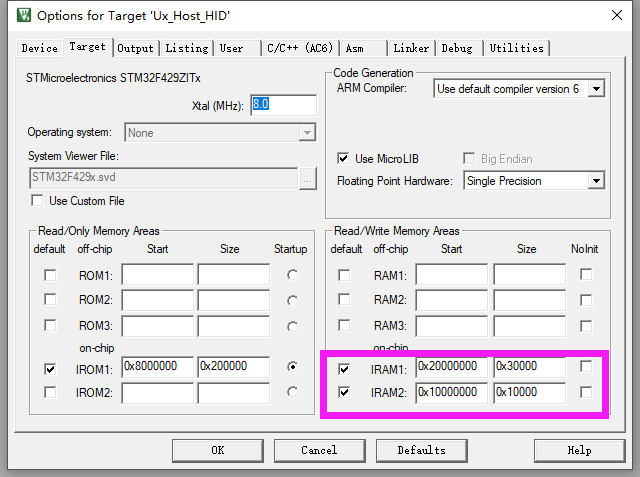Viewport: 640px width, 477px height.
Task: Select the ROM1 startup radio button
Action: coord(291,274)
